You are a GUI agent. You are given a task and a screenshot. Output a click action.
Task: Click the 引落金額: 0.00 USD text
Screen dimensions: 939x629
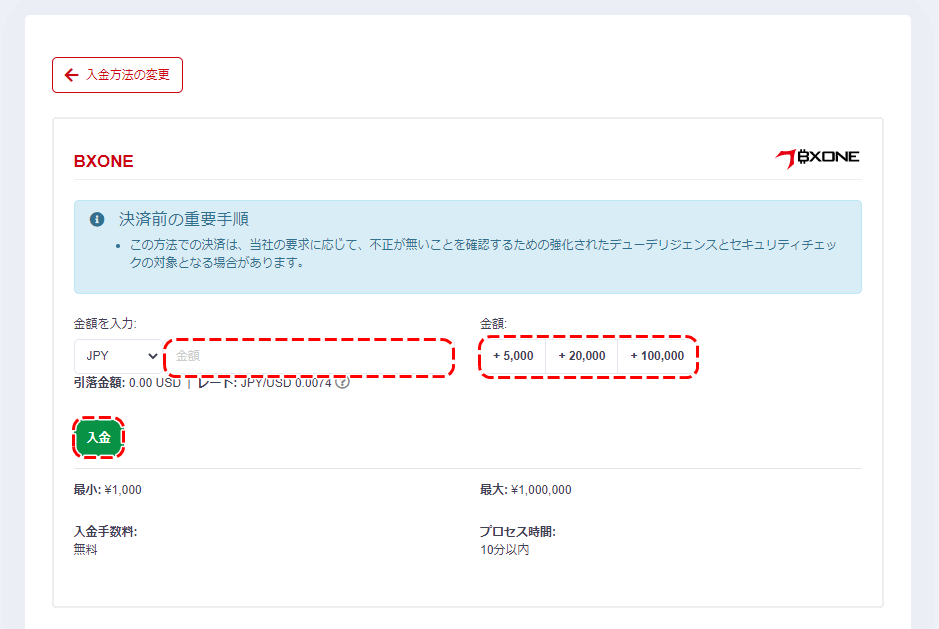pos(127,383)
